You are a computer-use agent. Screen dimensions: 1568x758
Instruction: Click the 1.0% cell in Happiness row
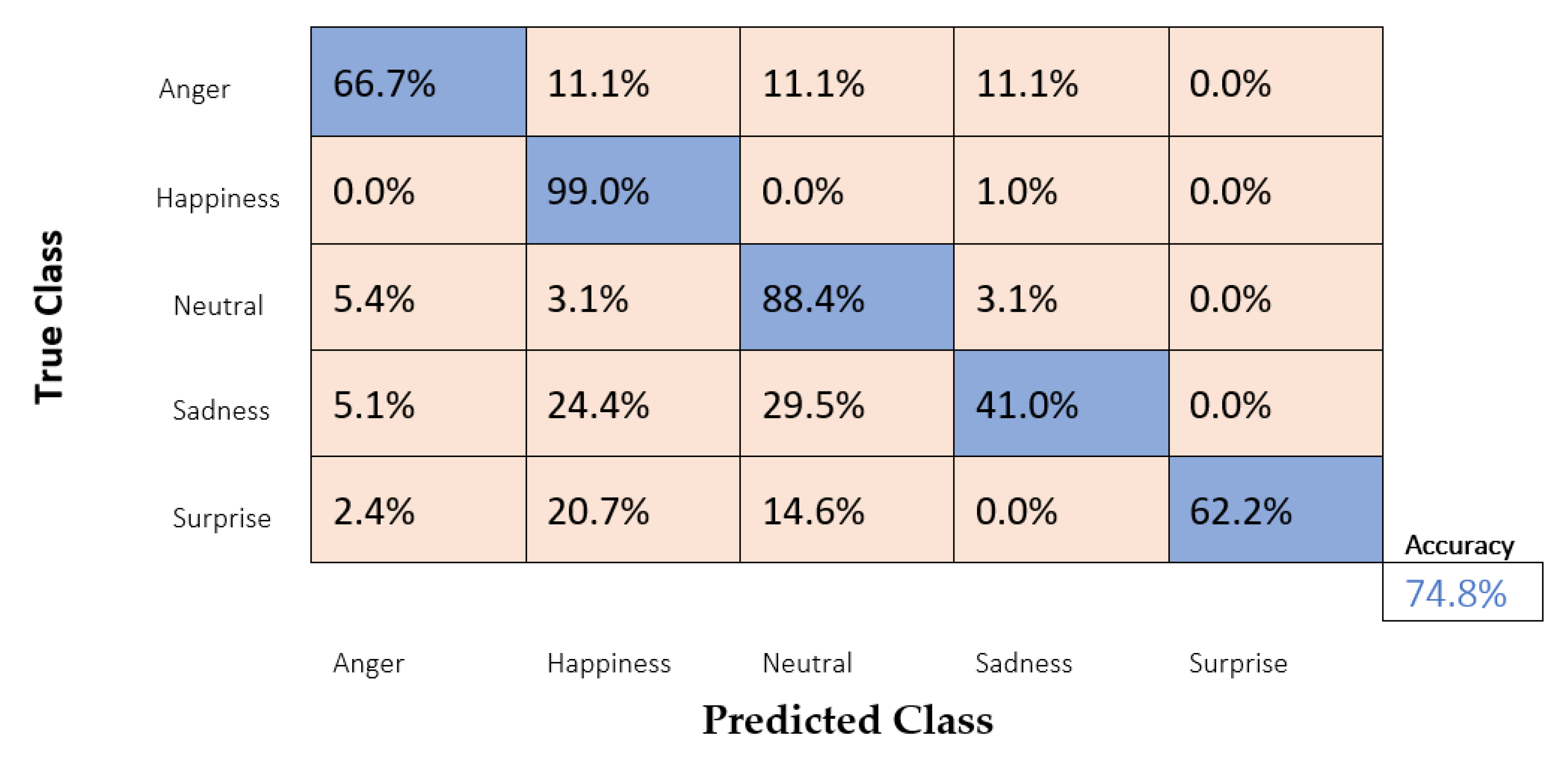1060,190
